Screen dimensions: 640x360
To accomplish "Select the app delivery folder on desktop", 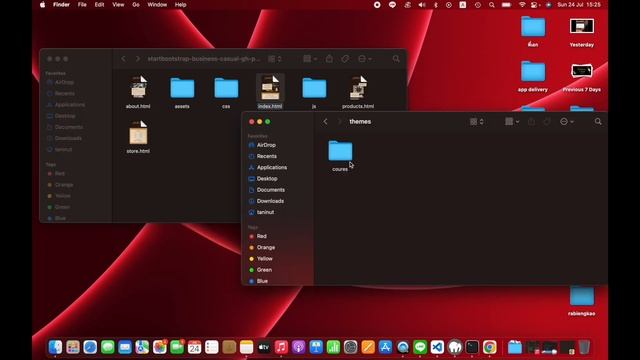I will pos(533,72).
